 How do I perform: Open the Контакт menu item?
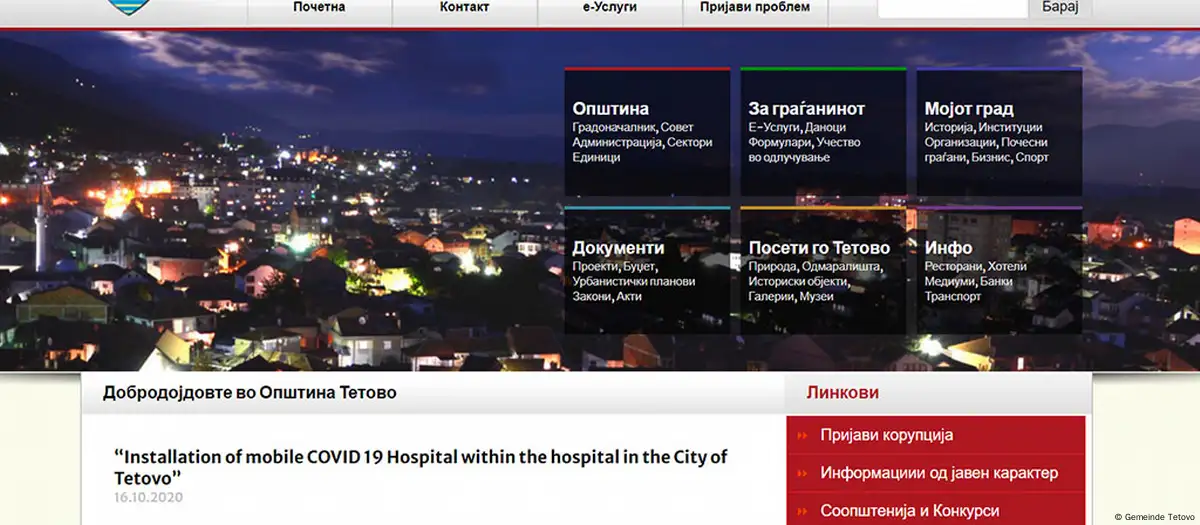point(464,8)
